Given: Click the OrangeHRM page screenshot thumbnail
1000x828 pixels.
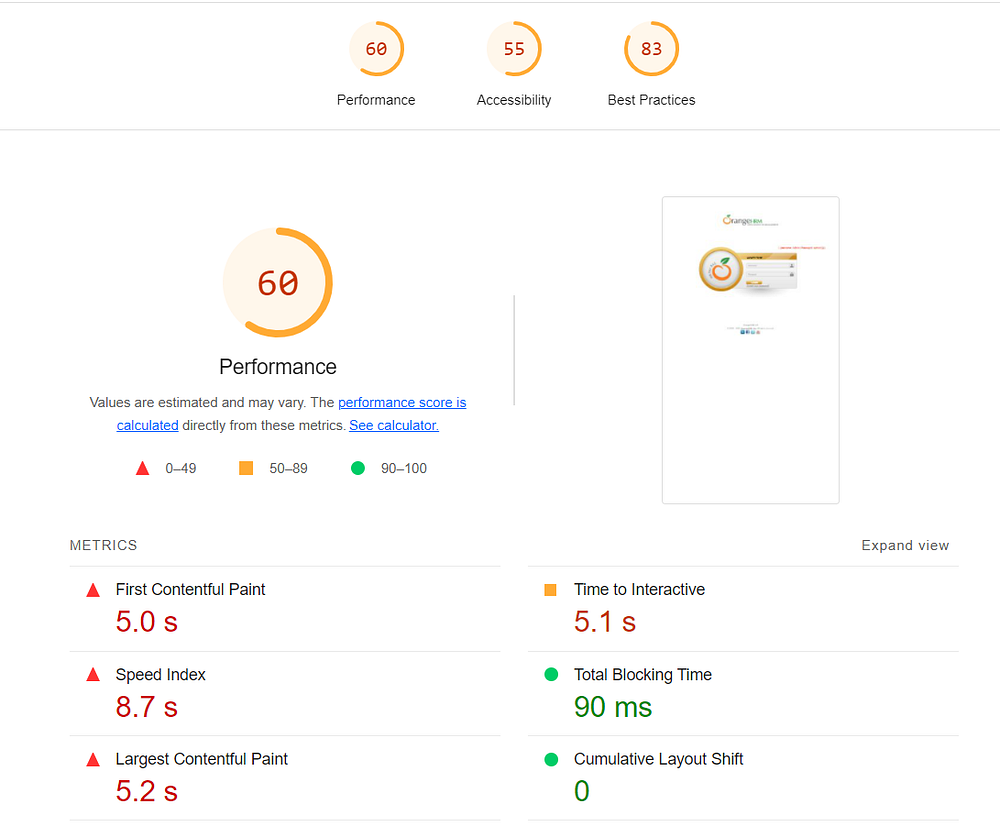Looking at the screenshot, I should 750,350.
